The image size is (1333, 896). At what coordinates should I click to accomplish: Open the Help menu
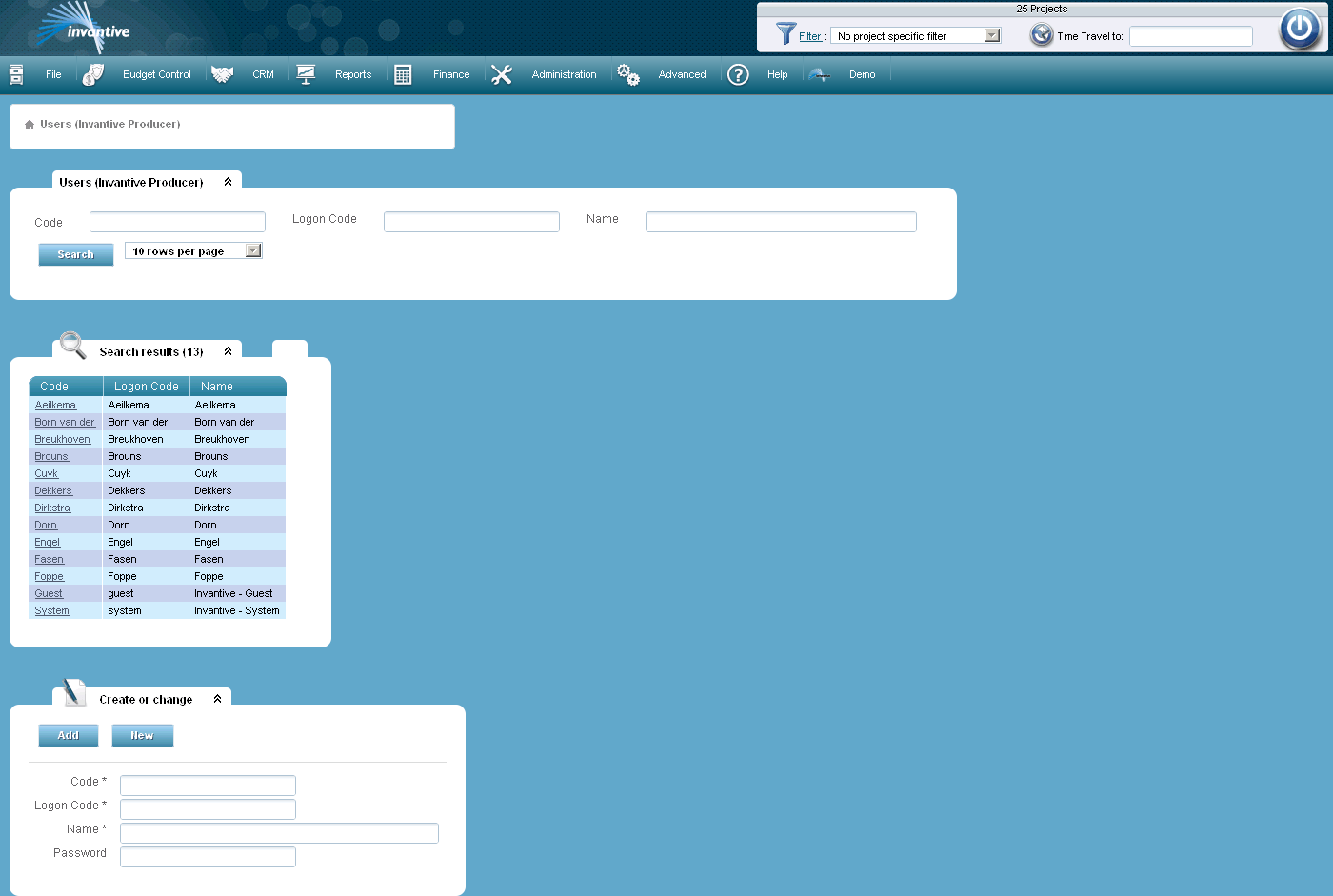click(x=778, y=74)
